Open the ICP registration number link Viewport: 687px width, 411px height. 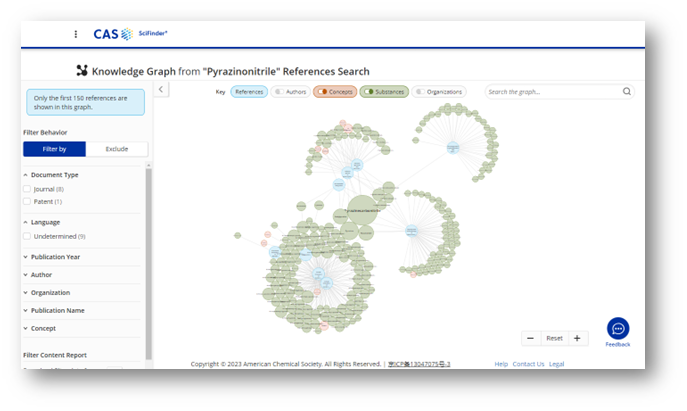click(419, 364)
